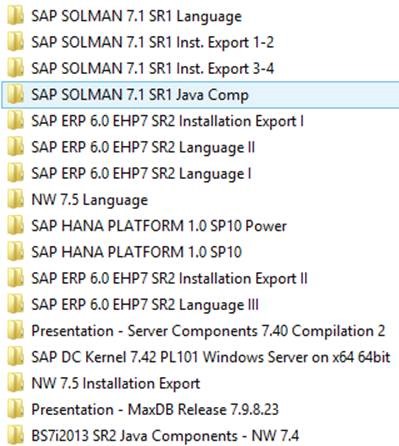Select SAP ERP EHP7 SR2 Installation Export II
399x446 pixels.
tap(169, 279)
